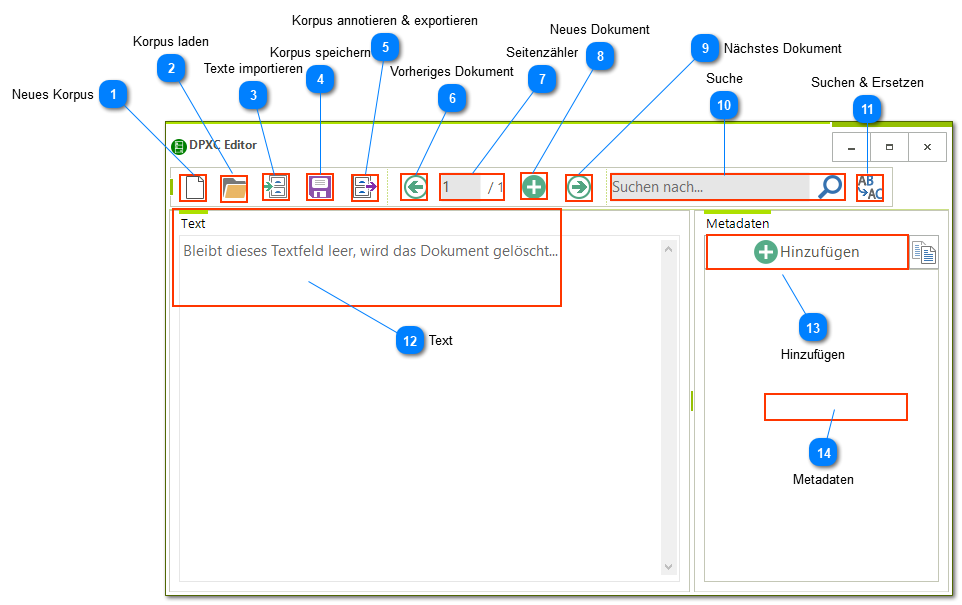Click the magnifying glass search icon

[830, 187]
